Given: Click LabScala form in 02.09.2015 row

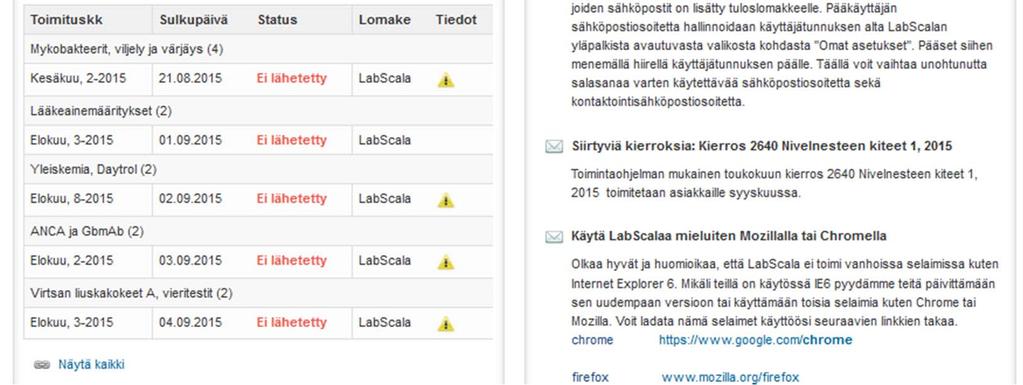Looking at the screenshot, I should [x=385, y=199].
